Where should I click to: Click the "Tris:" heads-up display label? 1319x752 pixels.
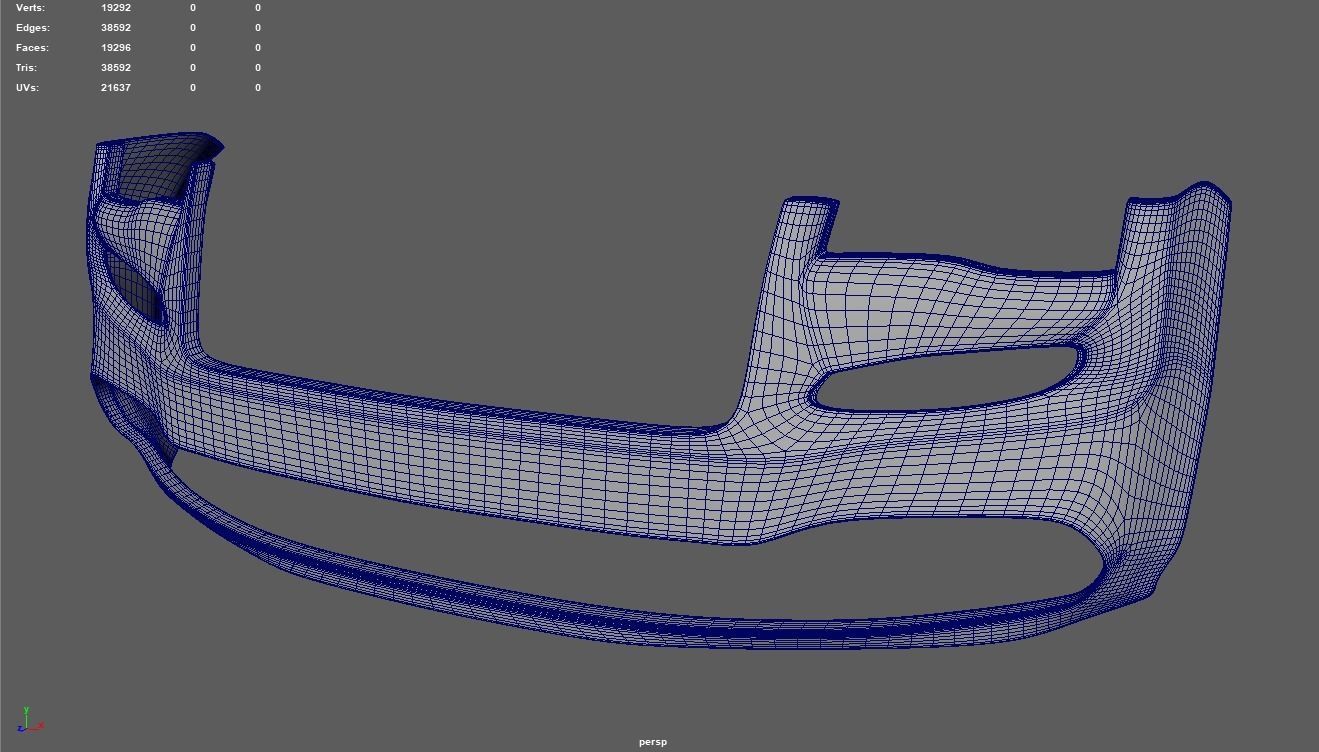click(26, 68)
